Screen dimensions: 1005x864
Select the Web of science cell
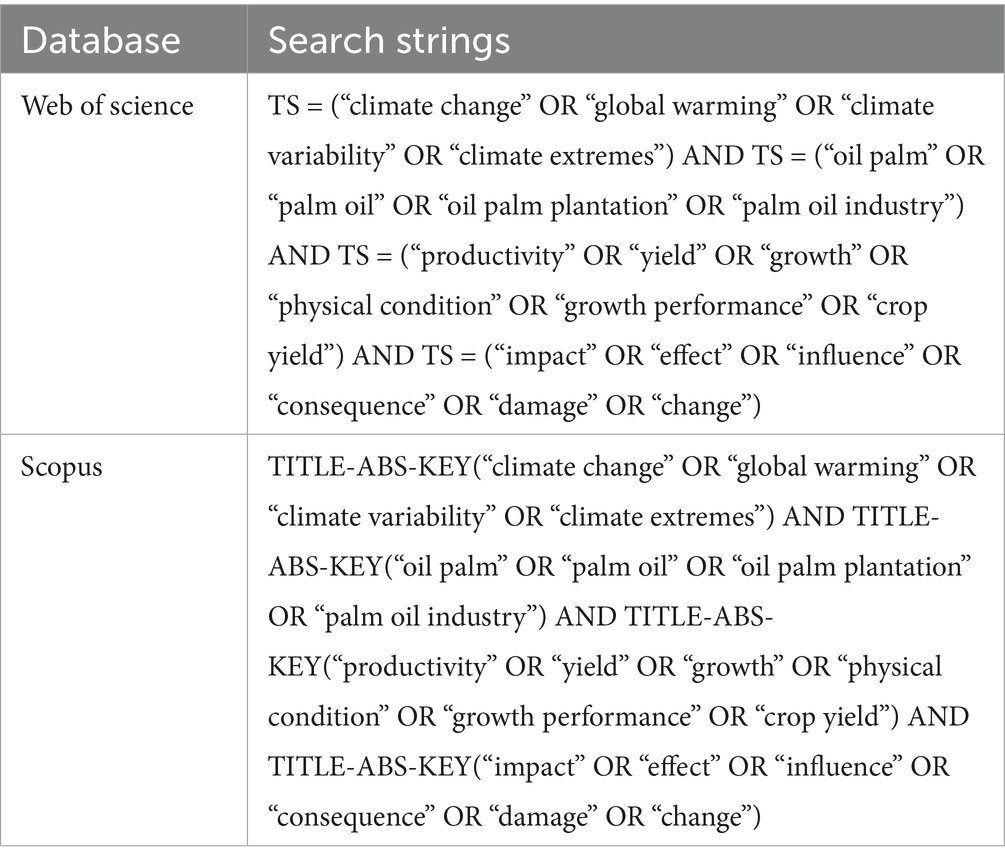(x=107, y=106)
